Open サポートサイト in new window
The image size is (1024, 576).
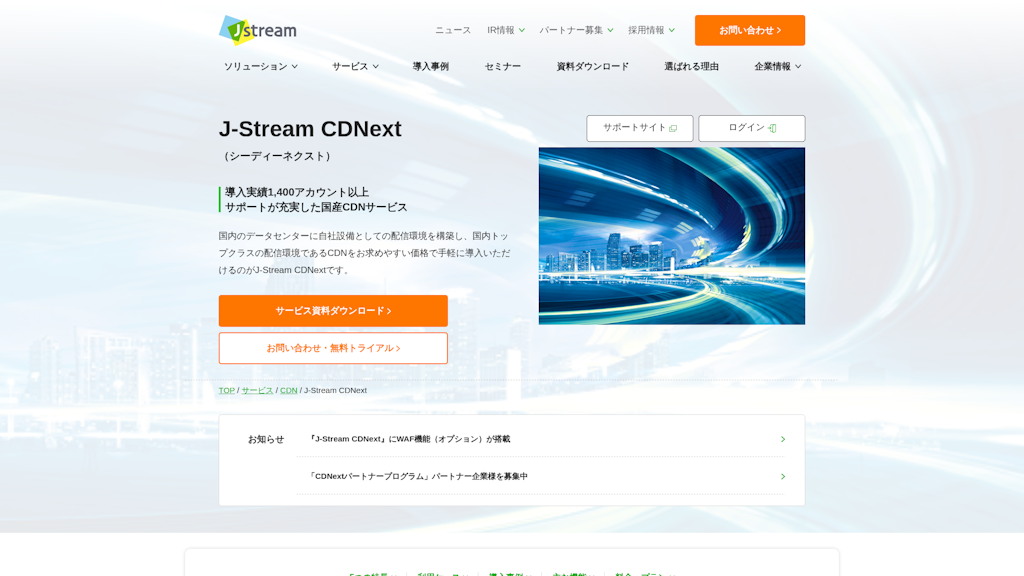(639, 128)
